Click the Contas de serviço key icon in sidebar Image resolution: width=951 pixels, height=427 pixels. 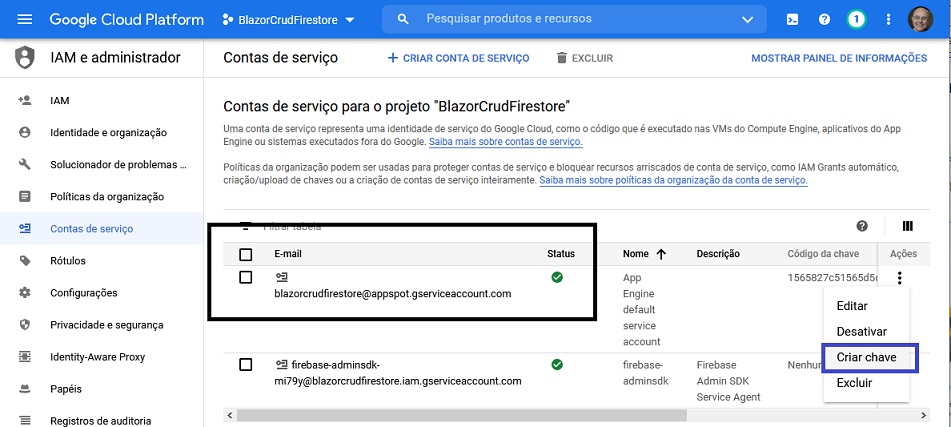coord(25,229)
